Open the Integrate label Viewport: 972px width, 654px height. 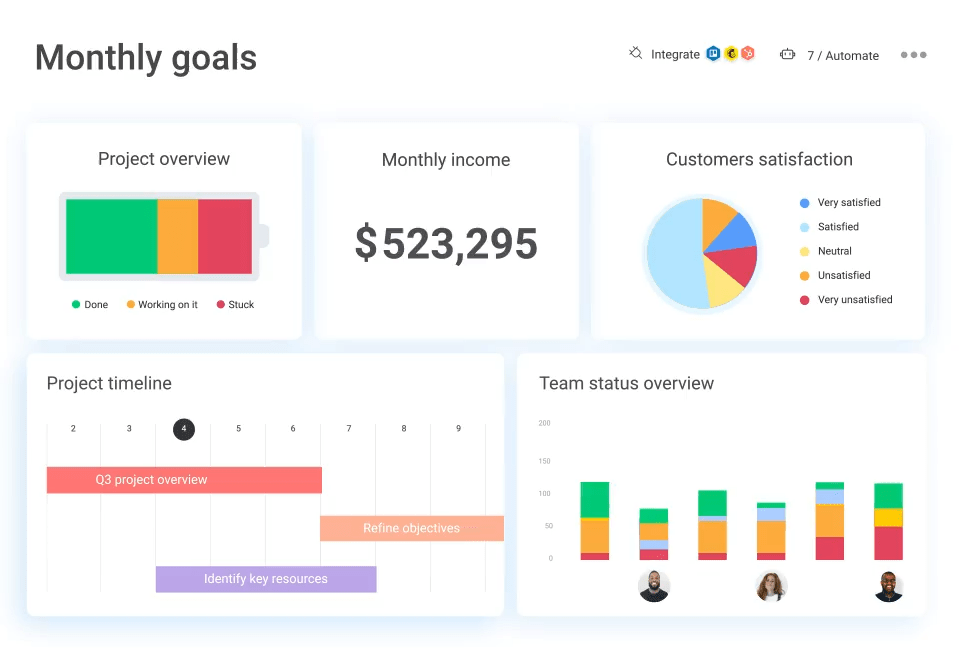click(x=675, y=55)
